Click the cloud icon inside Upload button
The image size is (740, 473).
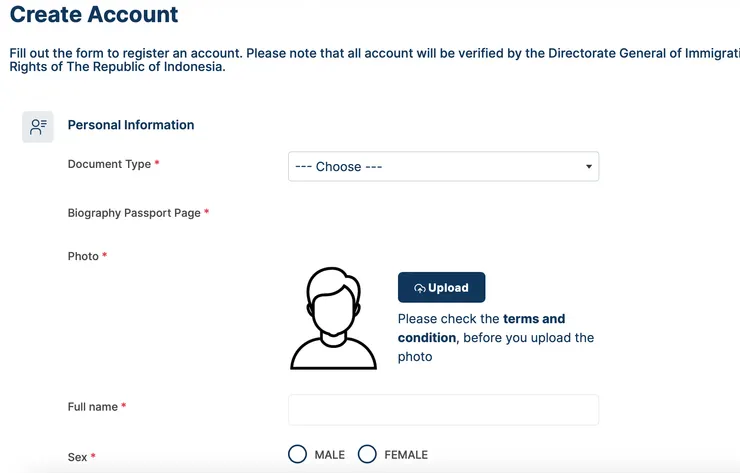[x=420, y=288]
